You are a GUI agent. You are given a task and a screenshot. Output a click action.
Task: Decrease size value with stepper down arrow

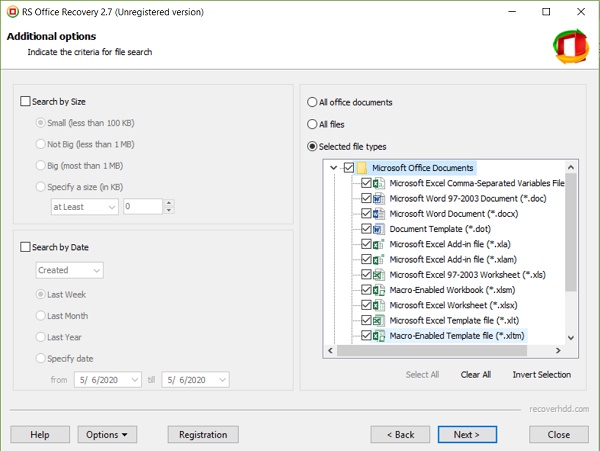click(x=169, y=210)
